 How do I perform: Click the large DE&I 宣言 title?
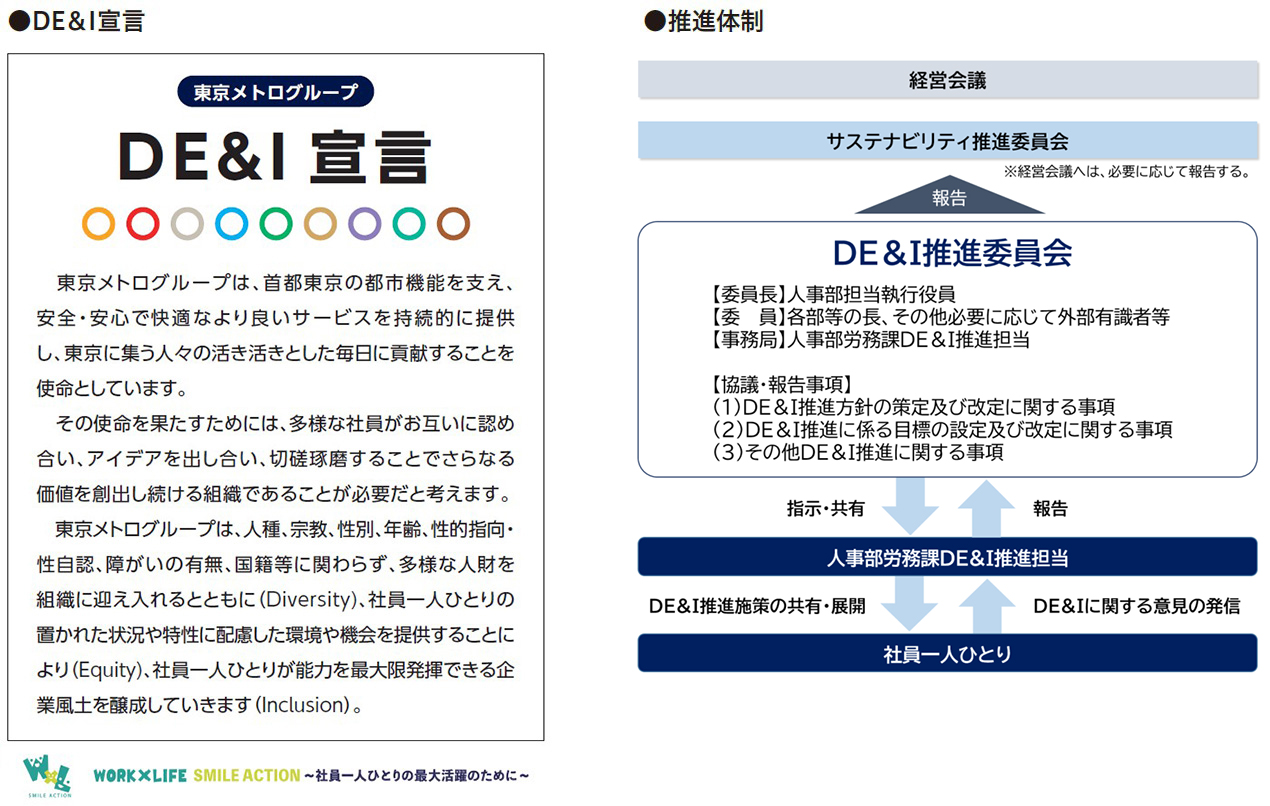[x=275, y=158]
